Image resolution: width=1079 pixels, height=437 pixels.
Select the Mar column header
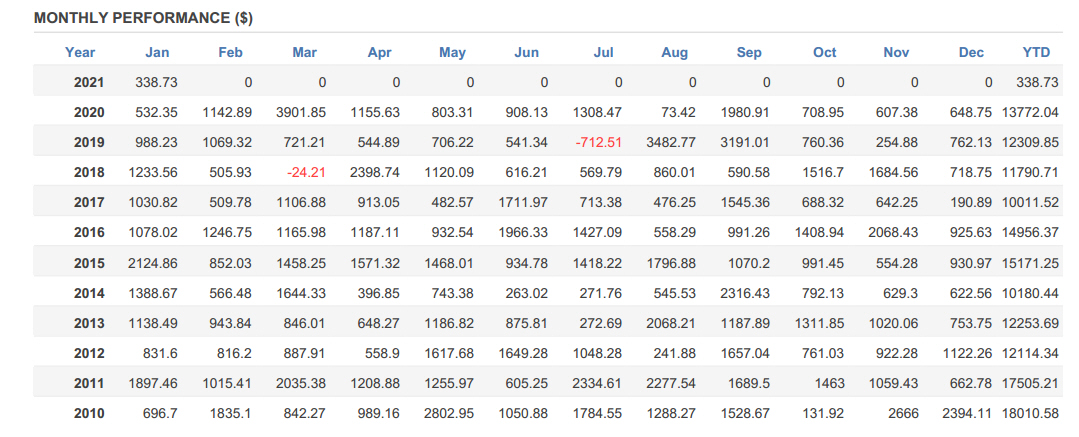(x=304, y=52)
